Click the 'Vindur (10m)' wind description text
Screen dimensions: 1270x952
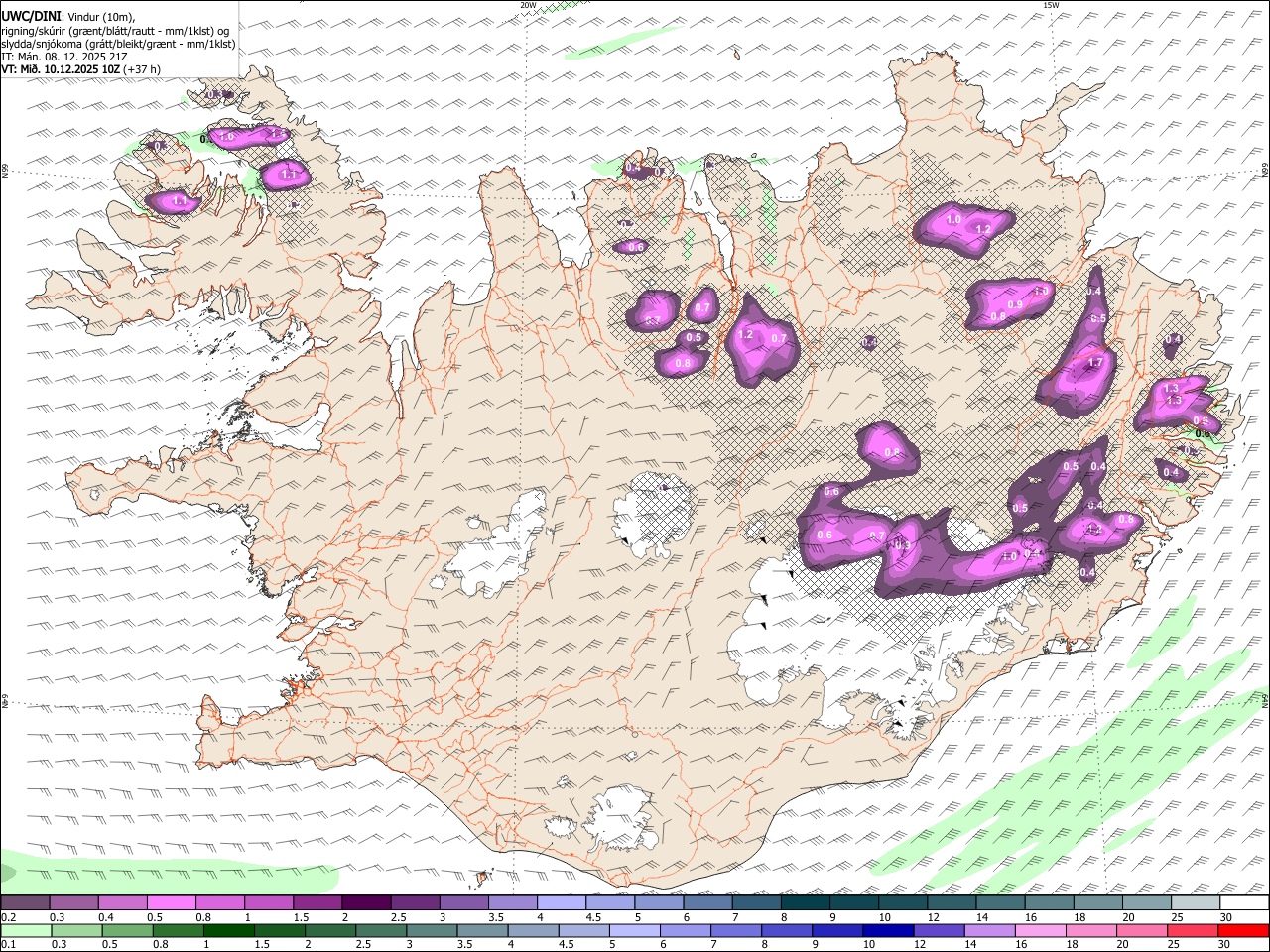[100, 16]
